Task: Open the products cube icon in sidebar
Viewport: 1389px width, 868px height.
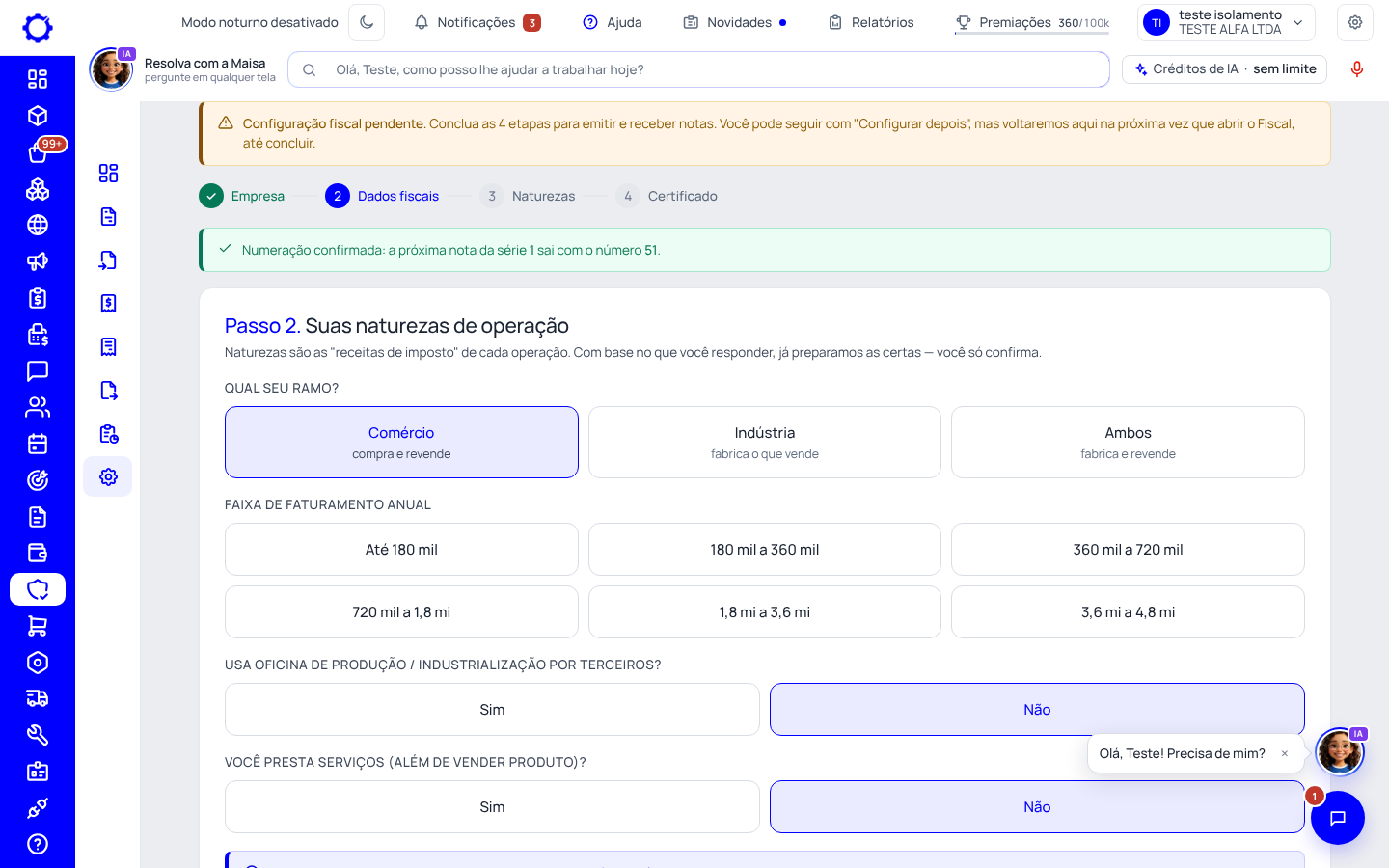Action: [38, 116]
